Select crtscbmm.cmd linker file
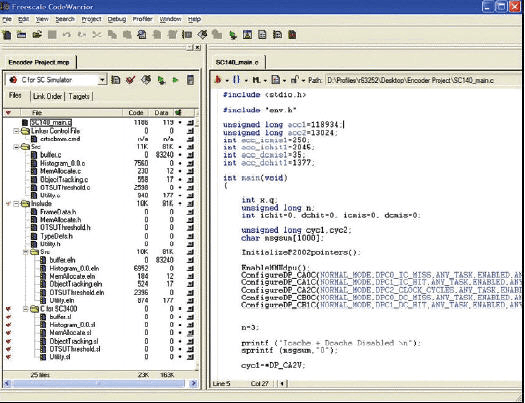Viewport: 525px width, 403px height. click(60, 139)
